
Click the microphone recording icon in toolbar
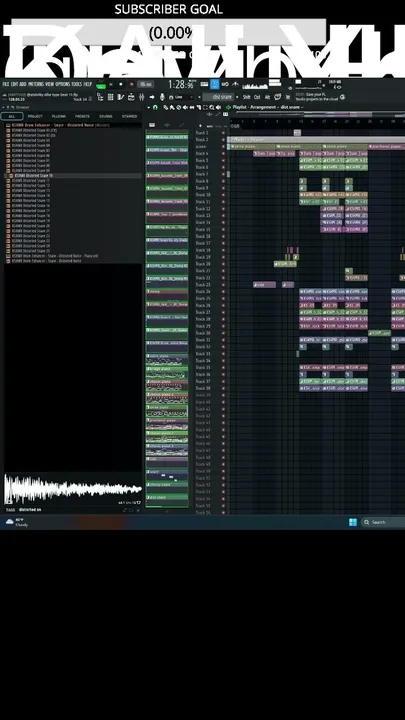click(162, 97)
